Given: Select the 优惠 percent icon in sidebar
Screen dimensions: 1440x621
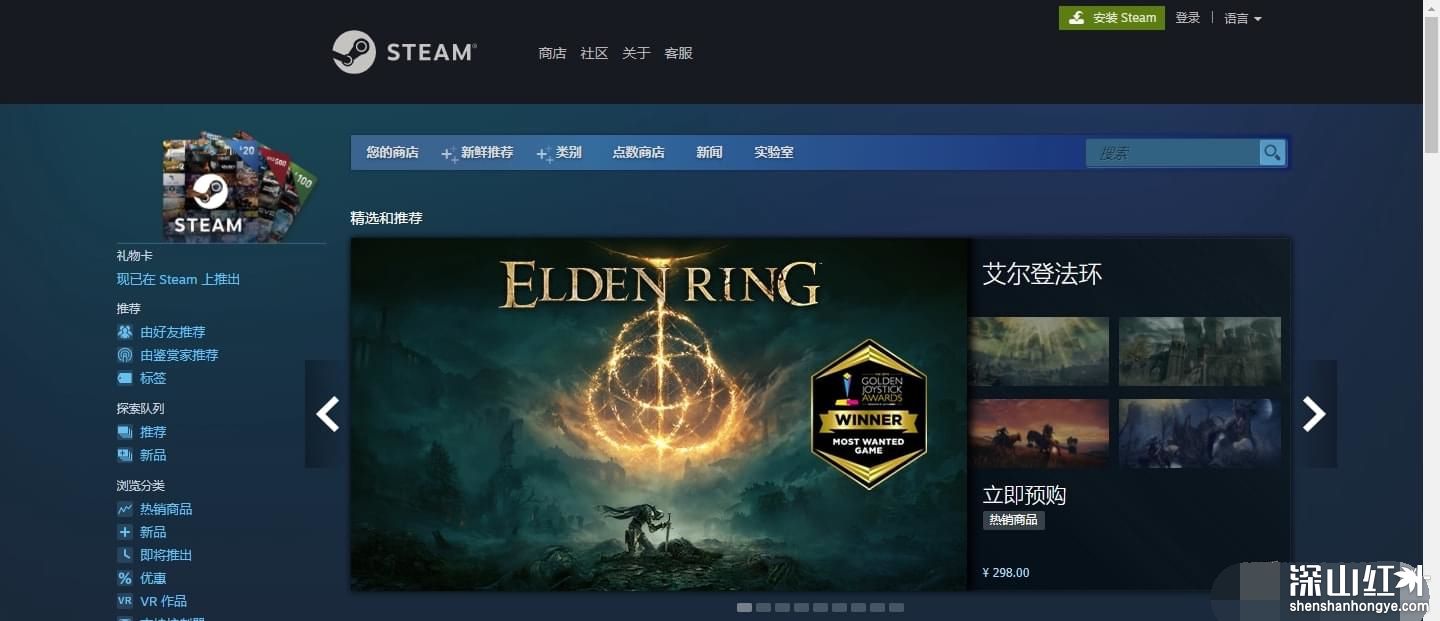Looking at the screenshot, I should (125, 578).
